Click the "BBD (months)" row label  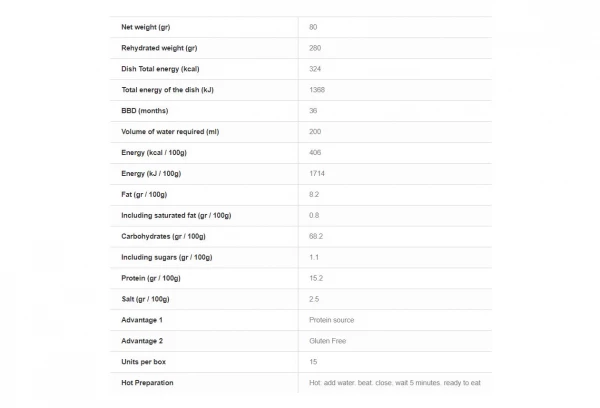coord(144,110)
